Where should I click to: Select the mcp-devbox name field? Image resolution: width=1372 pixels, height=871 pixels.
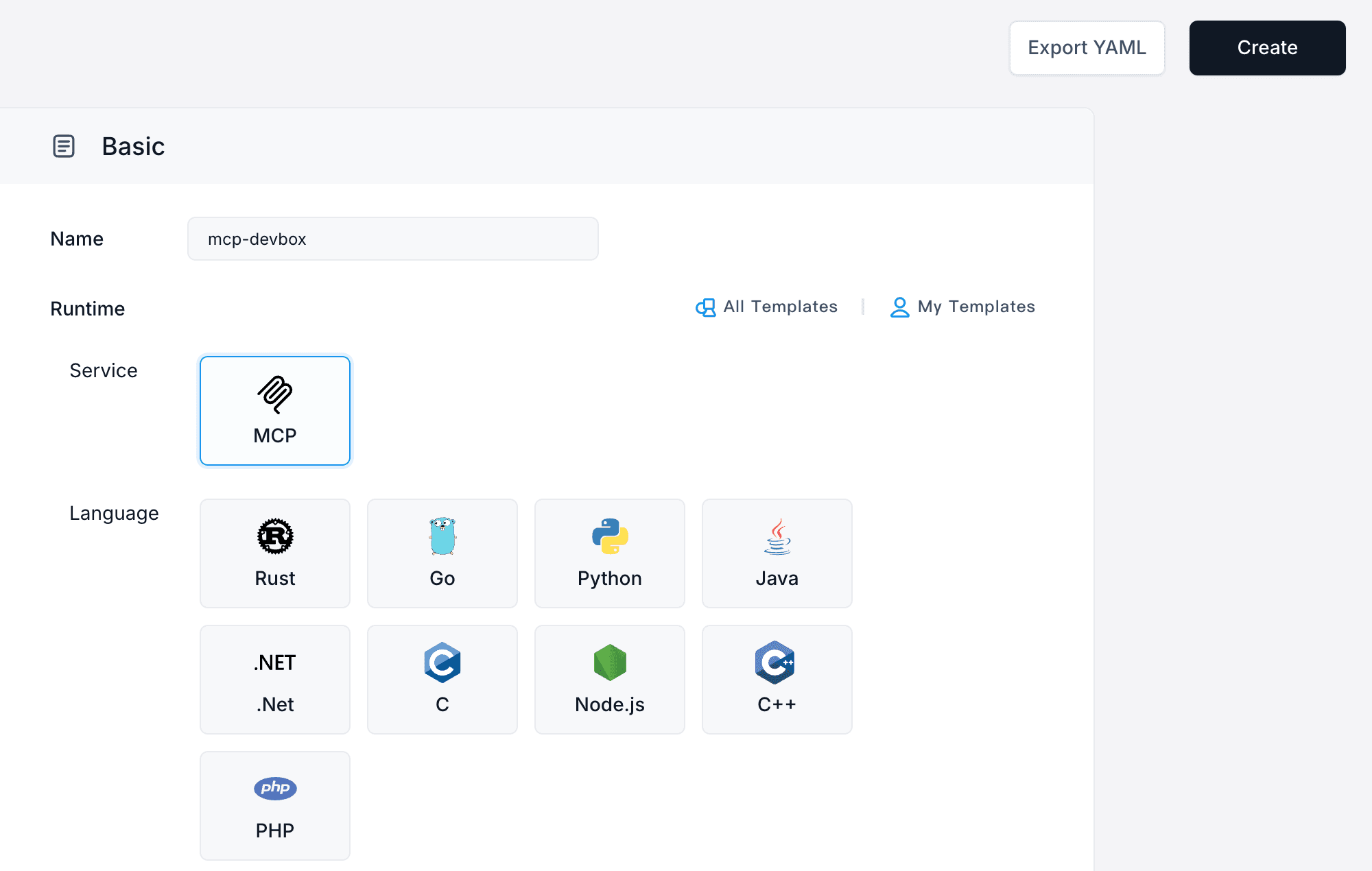(x=392, y=239)
